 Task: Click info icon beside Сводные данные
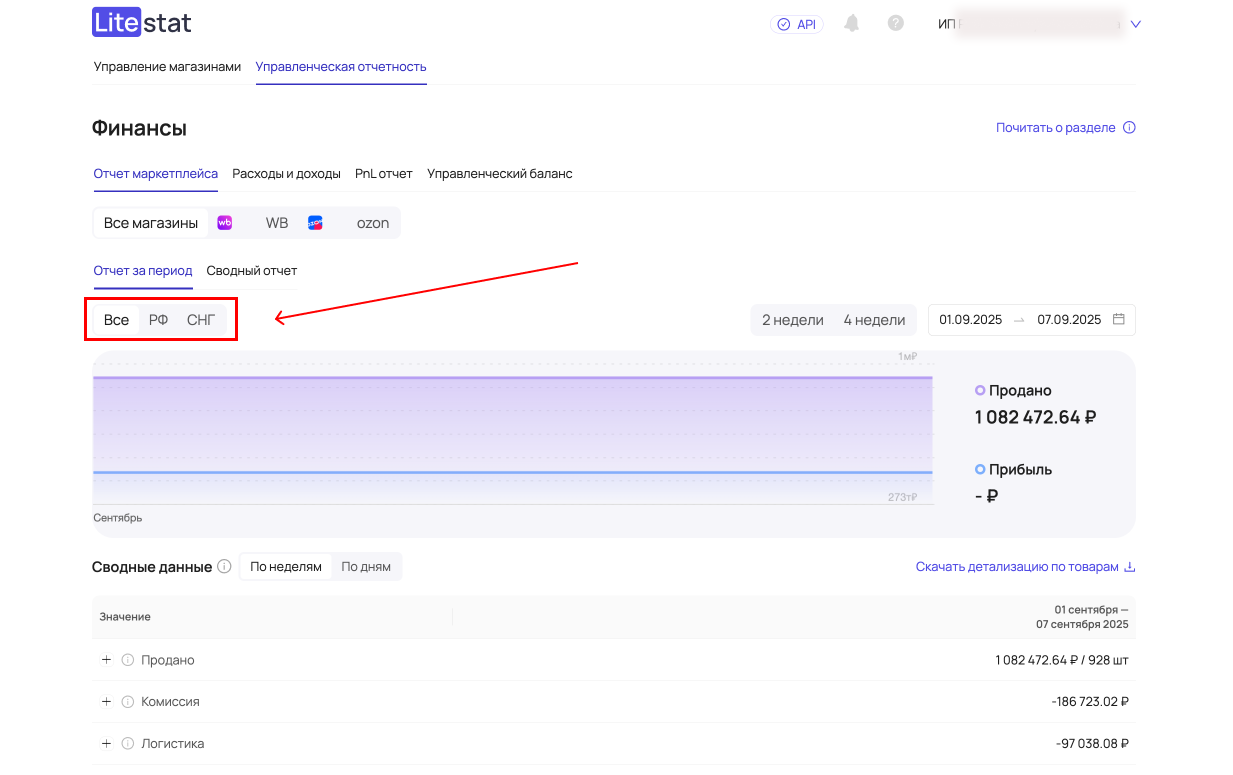[x=224, y=567]
